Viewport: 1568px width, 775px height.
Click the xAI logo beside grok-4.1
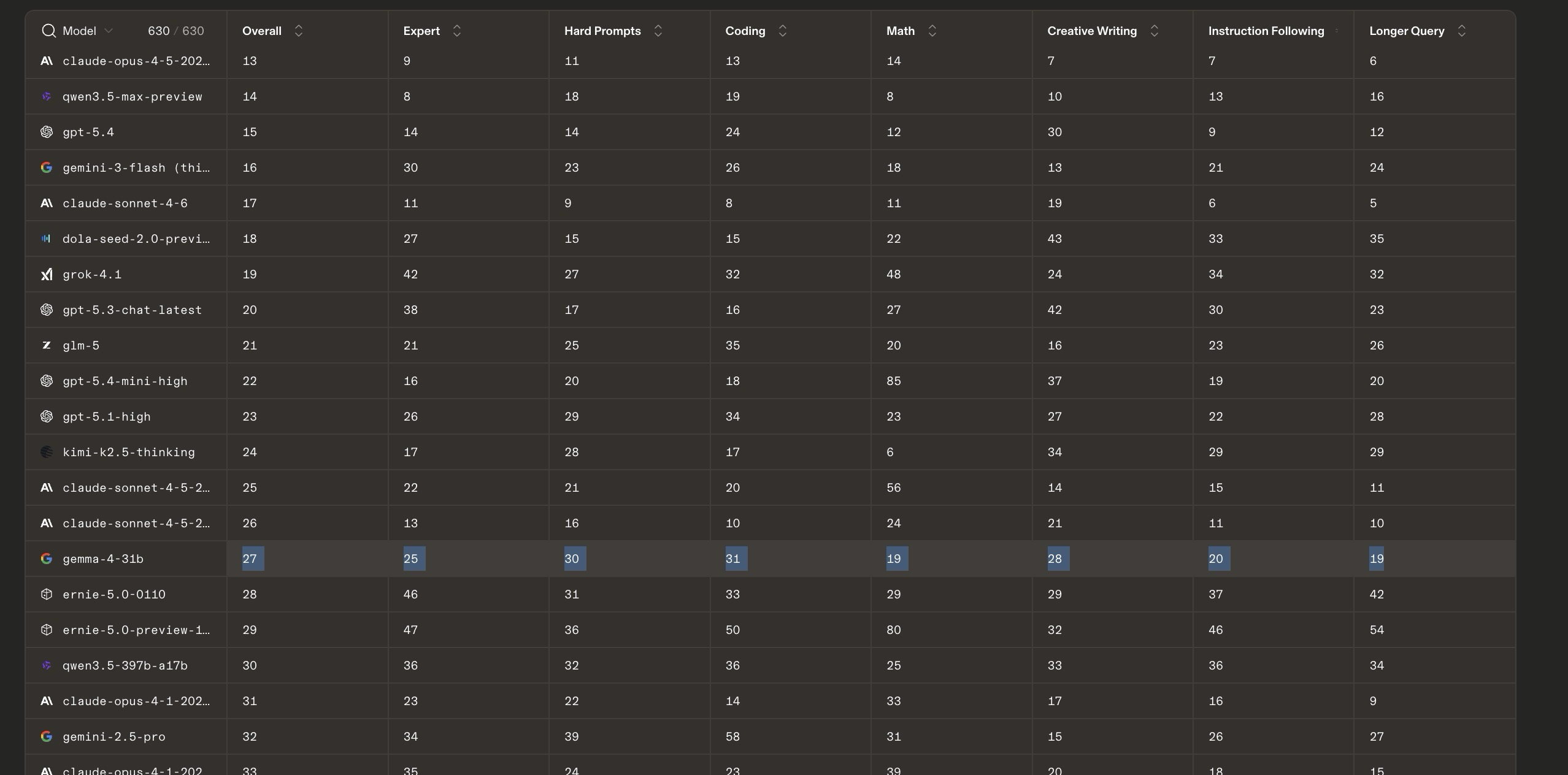click(x=47, y=274)
